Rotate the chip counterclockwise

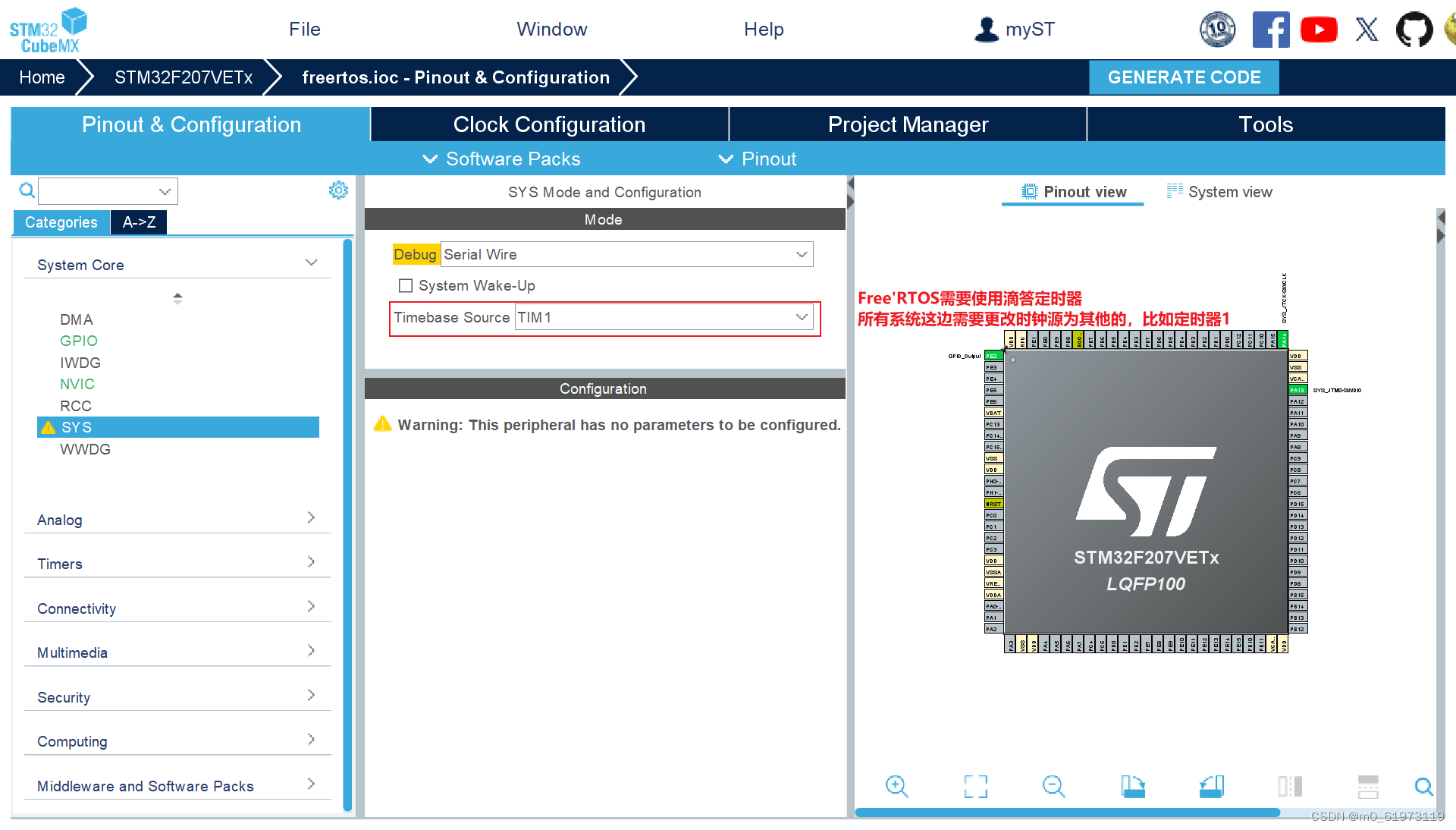click(1211, 787)
